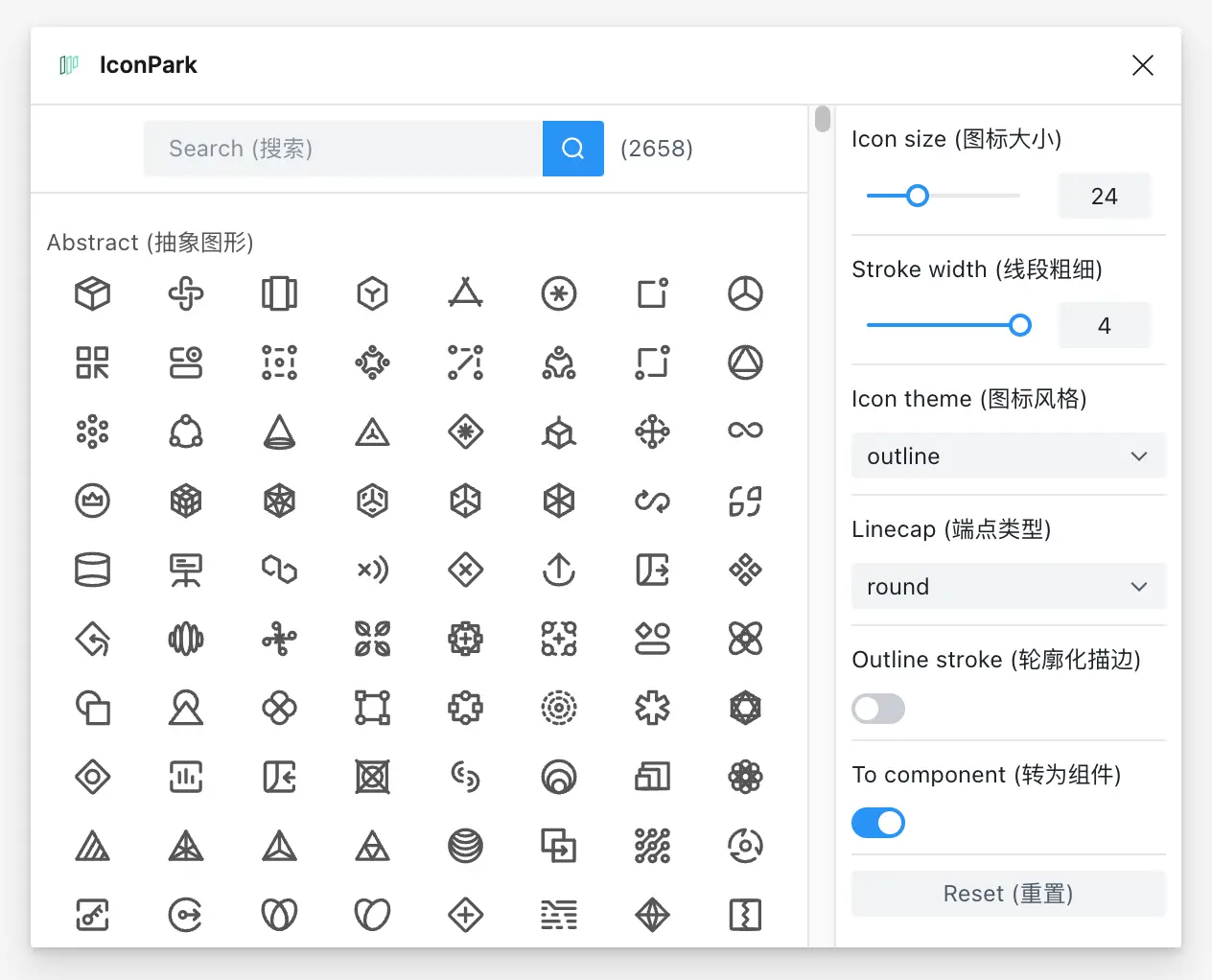
Task: Click the blue search button
Action: tap(573, 149)
